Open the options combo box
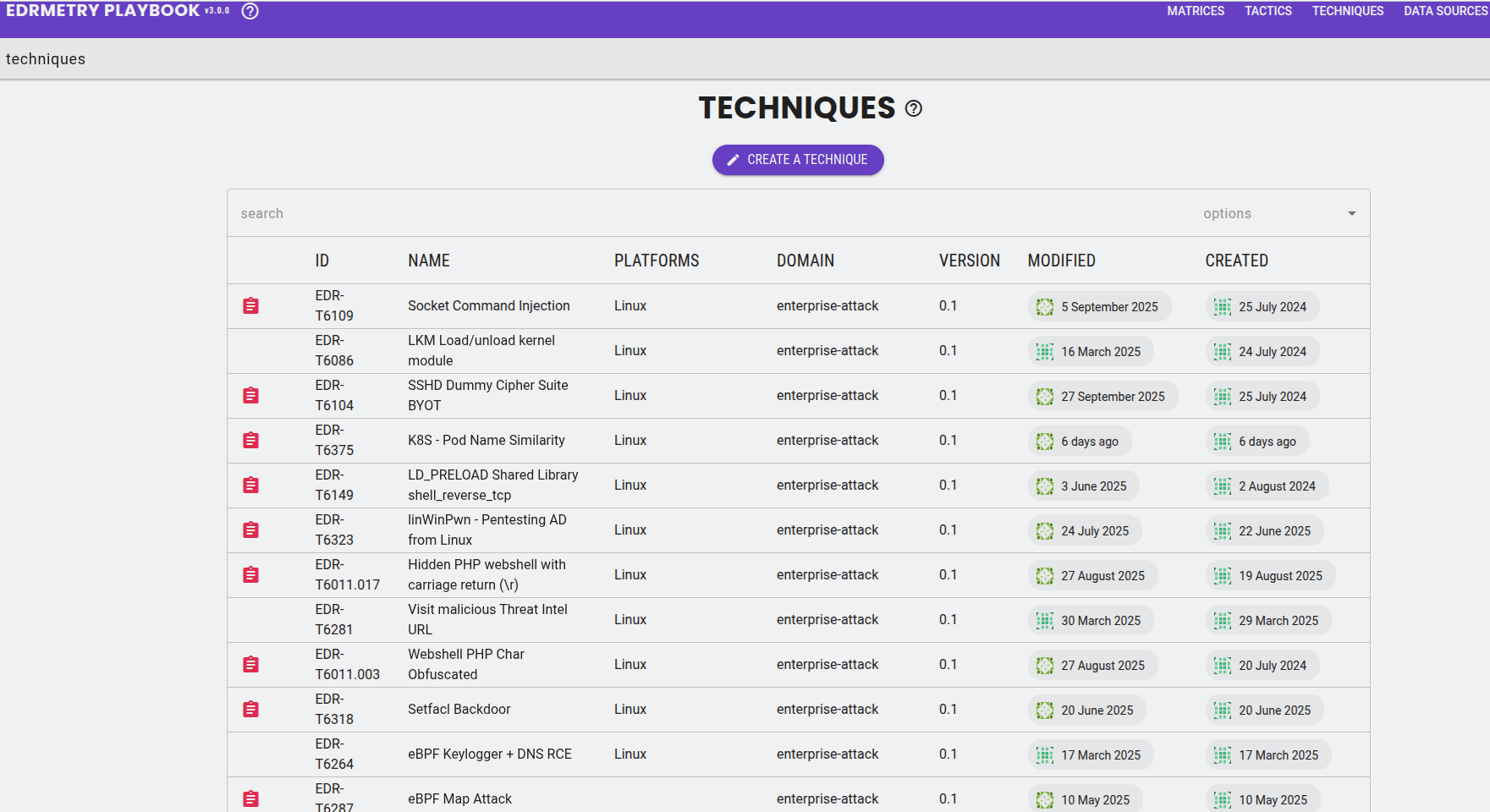Viewport: 1490px width, 812px height. pyautogui.click(x=1269, y=214)
